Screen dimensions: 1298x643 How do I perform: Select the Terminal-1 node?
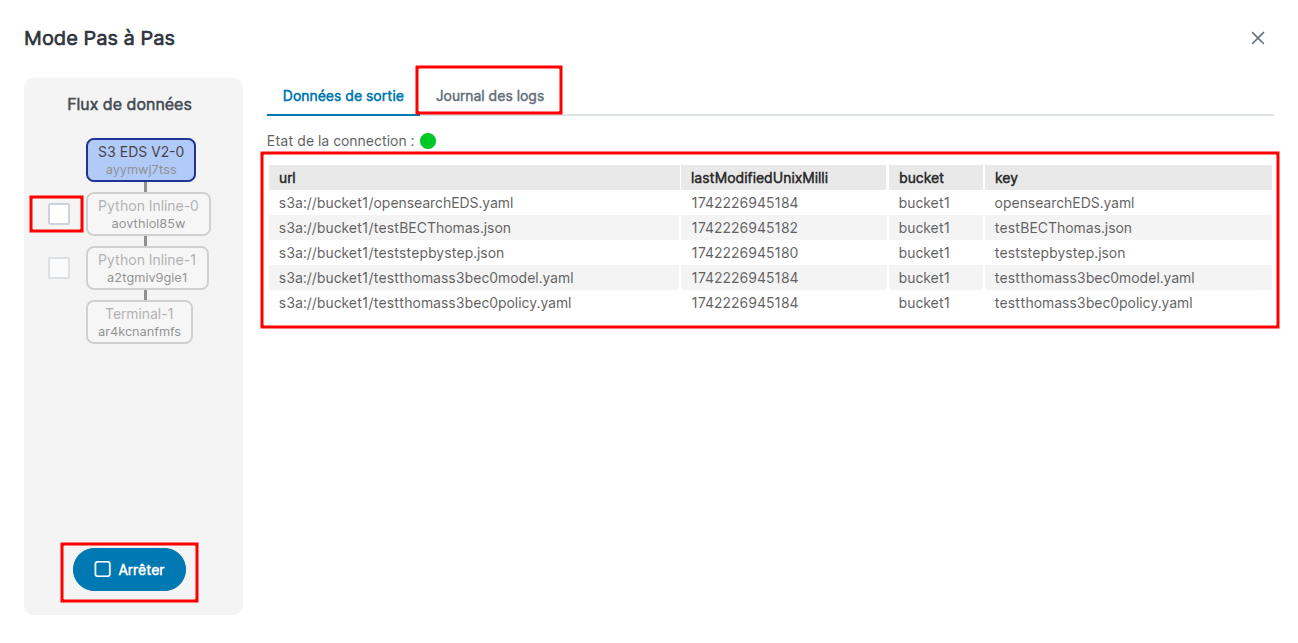(x=140, y=322)
